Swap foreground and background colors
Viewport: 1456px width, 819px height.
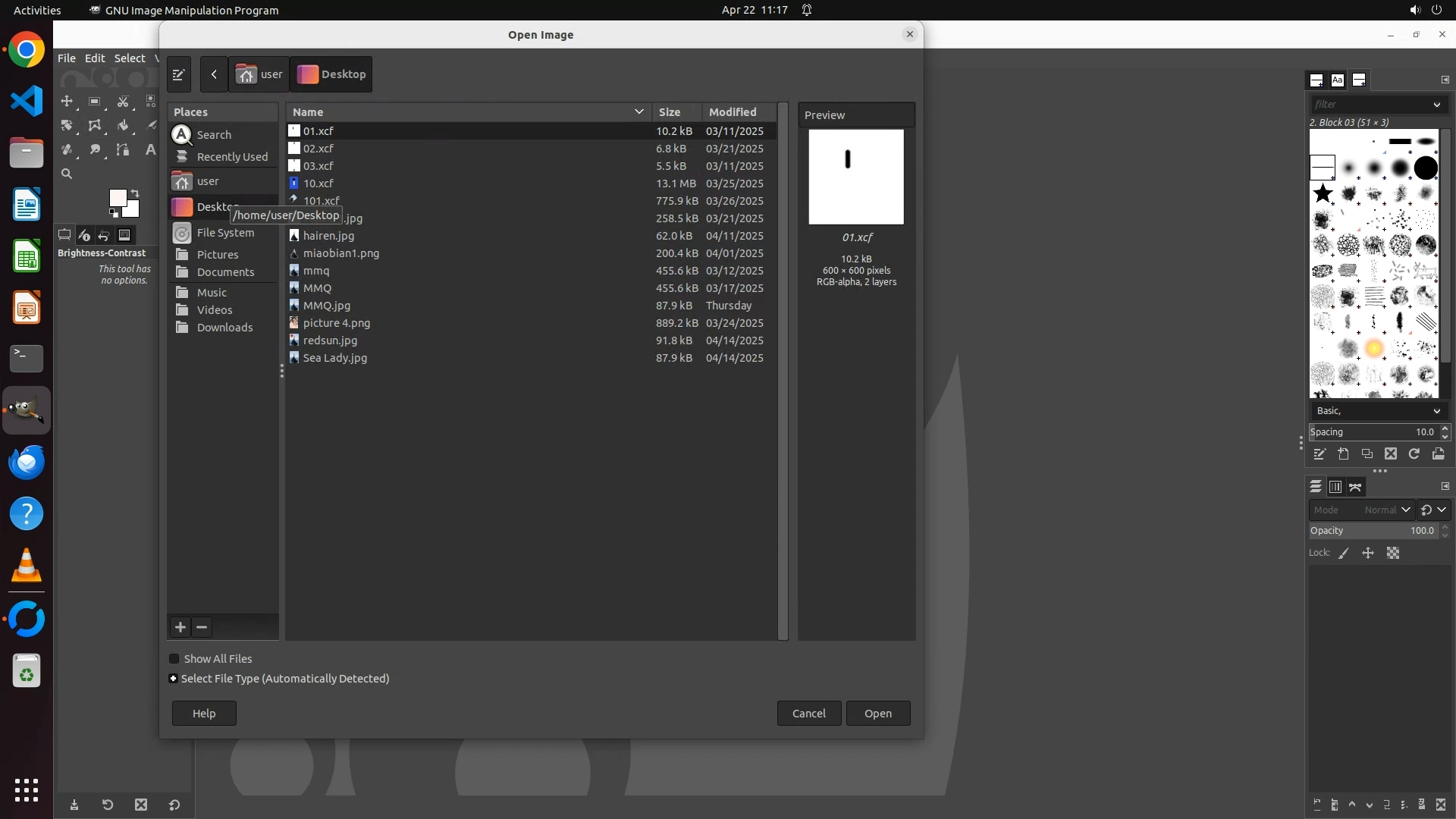(135, 193)
